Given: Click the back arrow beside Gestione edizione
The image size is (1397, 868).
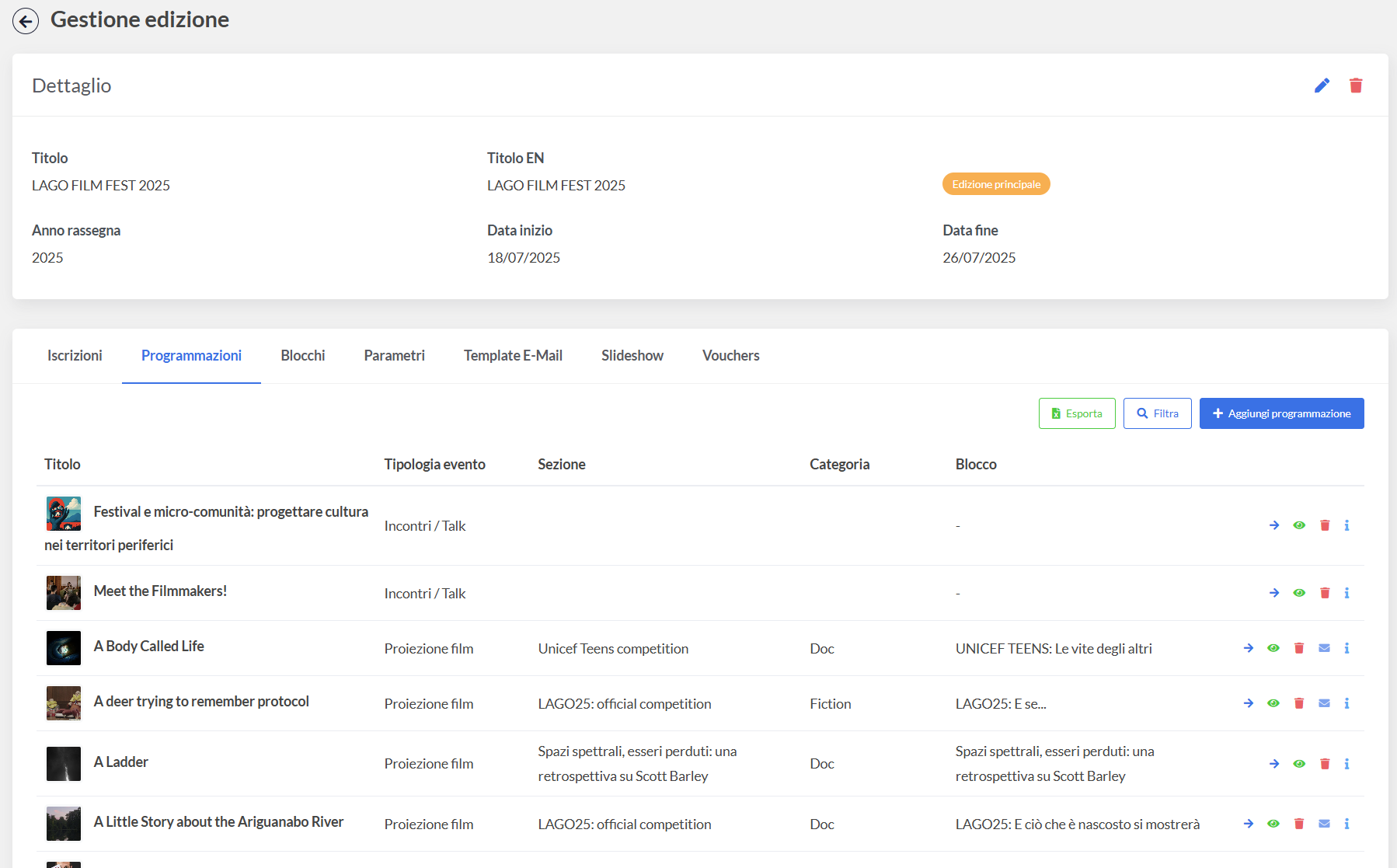Looking at the screenshot, I should (x=26, y=21).
